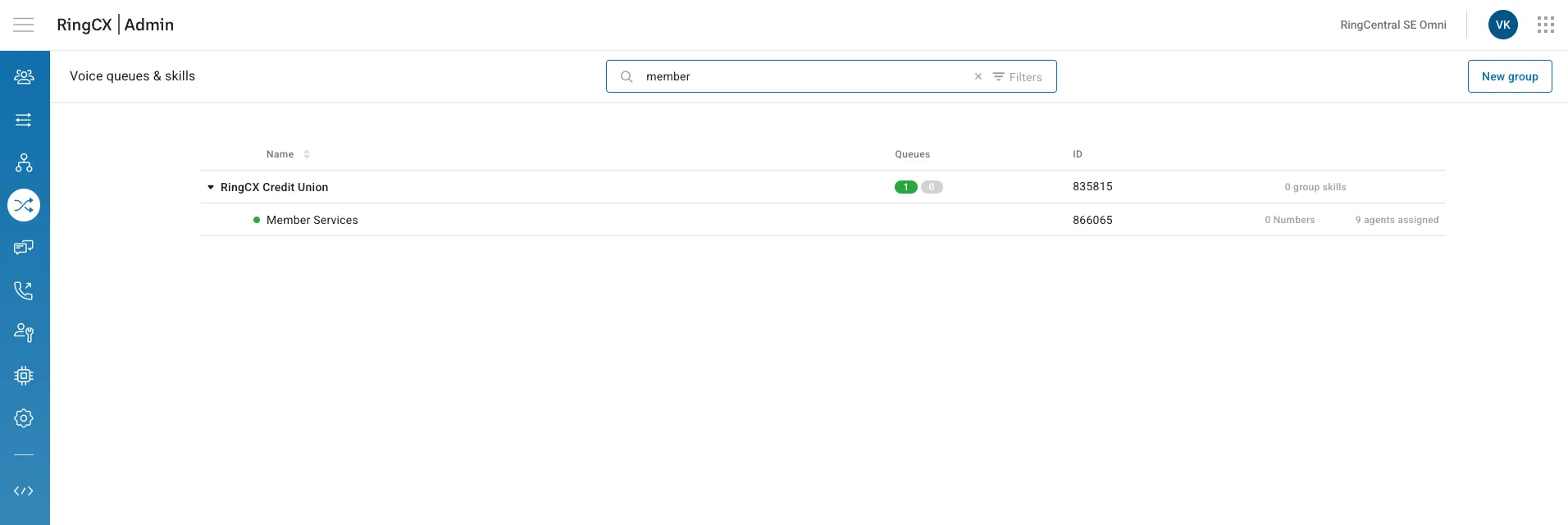The image size is (1568, 525).
Task: Open the chat messages sidebar icon
Action: pyautogui.click(x=24, y=248)
